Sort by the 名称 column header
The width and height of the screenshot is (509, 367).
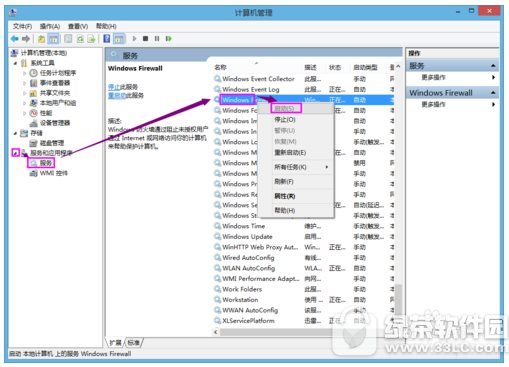257,67
